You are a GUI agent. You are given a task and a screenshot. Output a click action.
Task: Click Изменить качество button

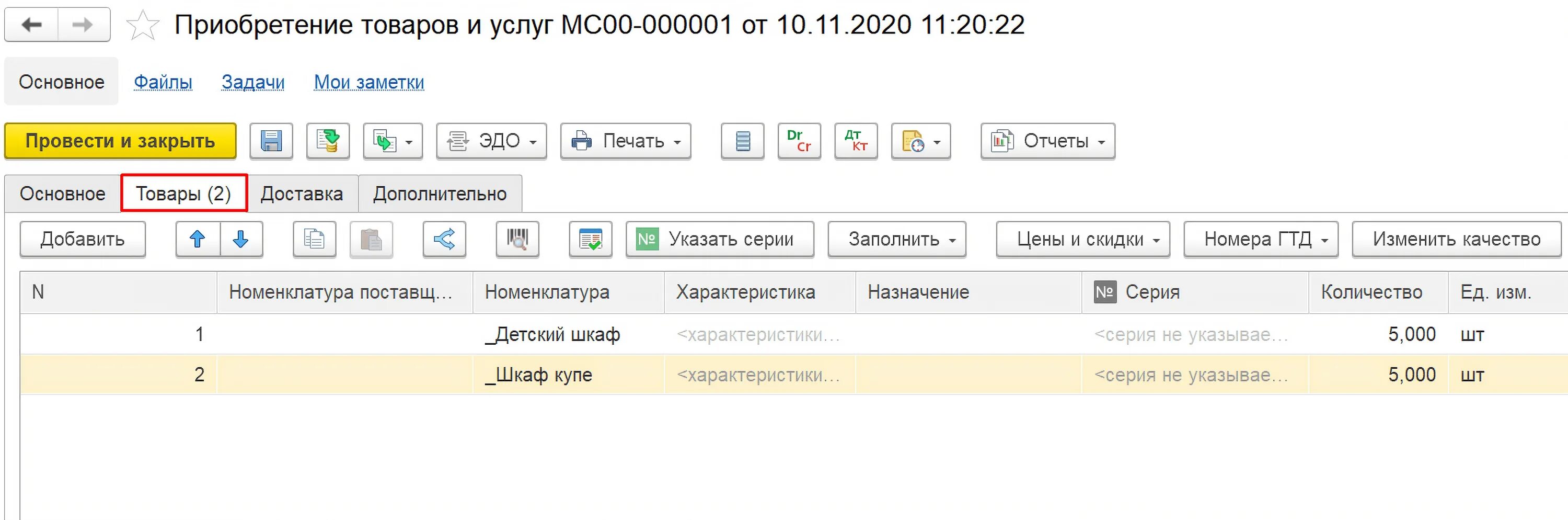click(x=1457, y=239)
